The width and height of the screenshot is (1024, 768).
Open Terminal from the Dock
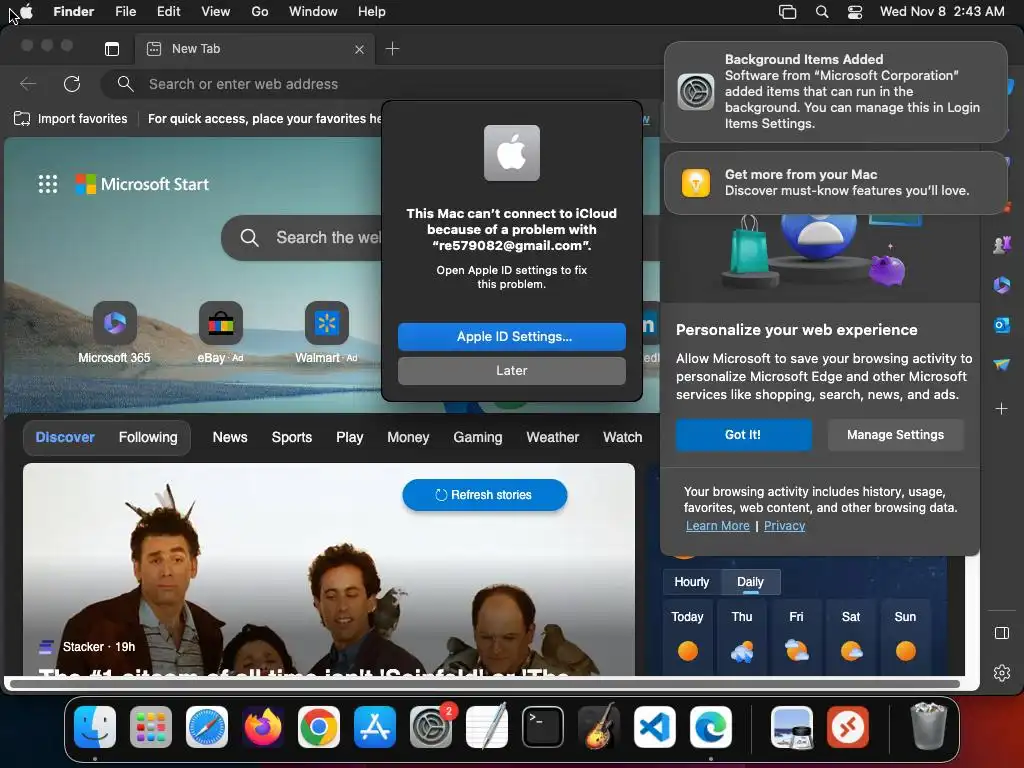tap(543, 727)
